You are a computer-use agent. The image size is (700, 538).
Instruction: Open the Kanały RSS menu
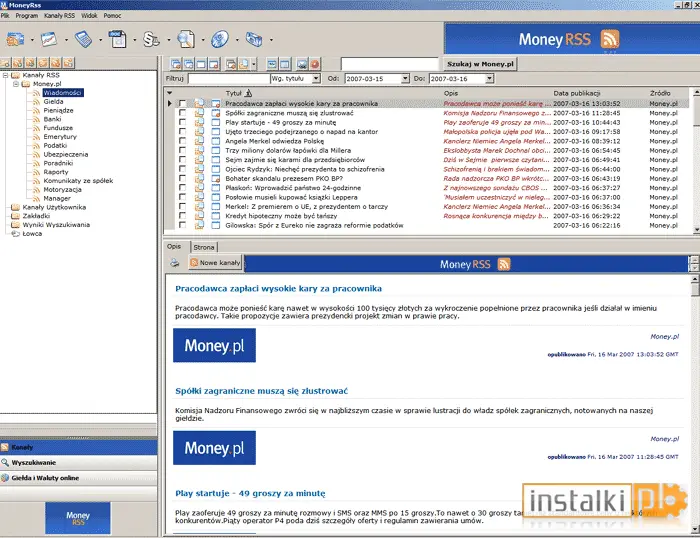[59, 16]
